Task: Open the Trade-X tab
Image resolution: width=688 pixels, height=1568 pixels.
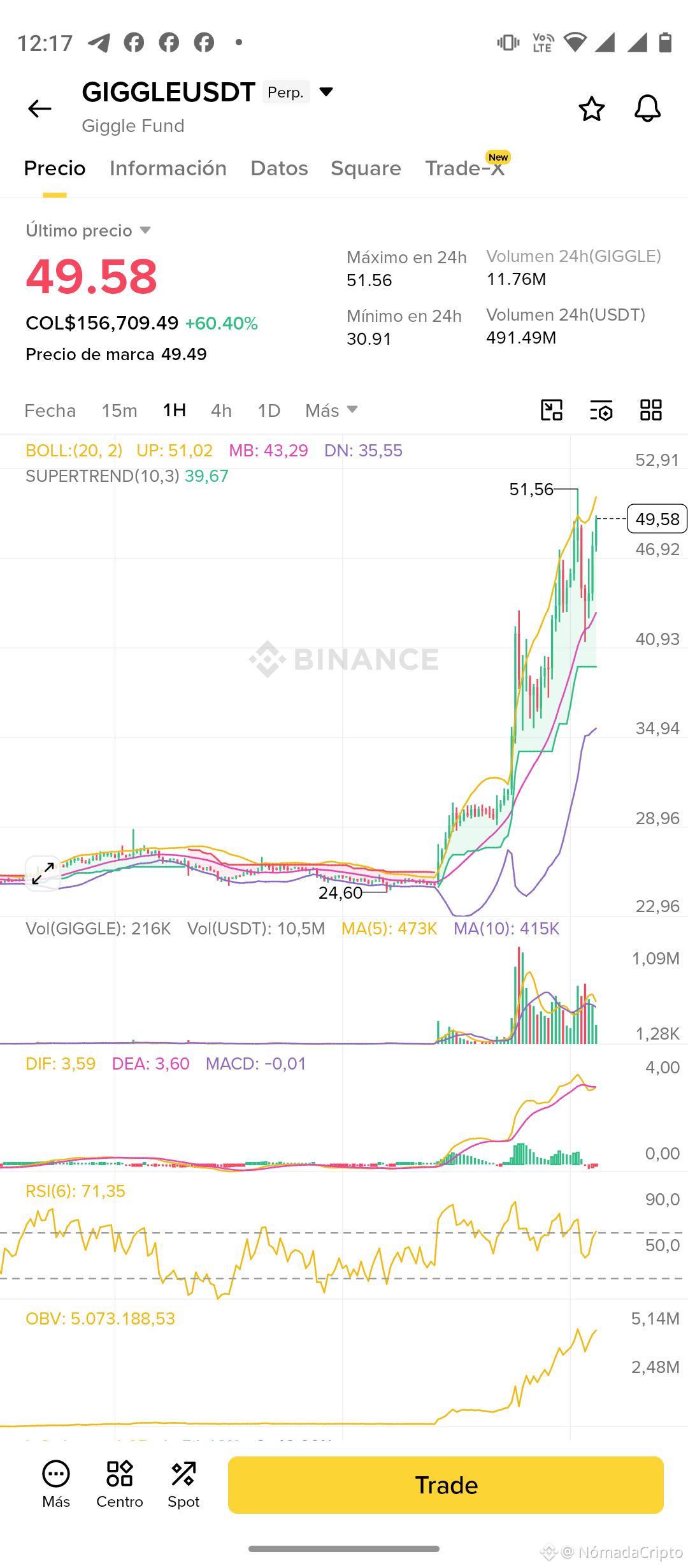Action: [x=465, y=168]
